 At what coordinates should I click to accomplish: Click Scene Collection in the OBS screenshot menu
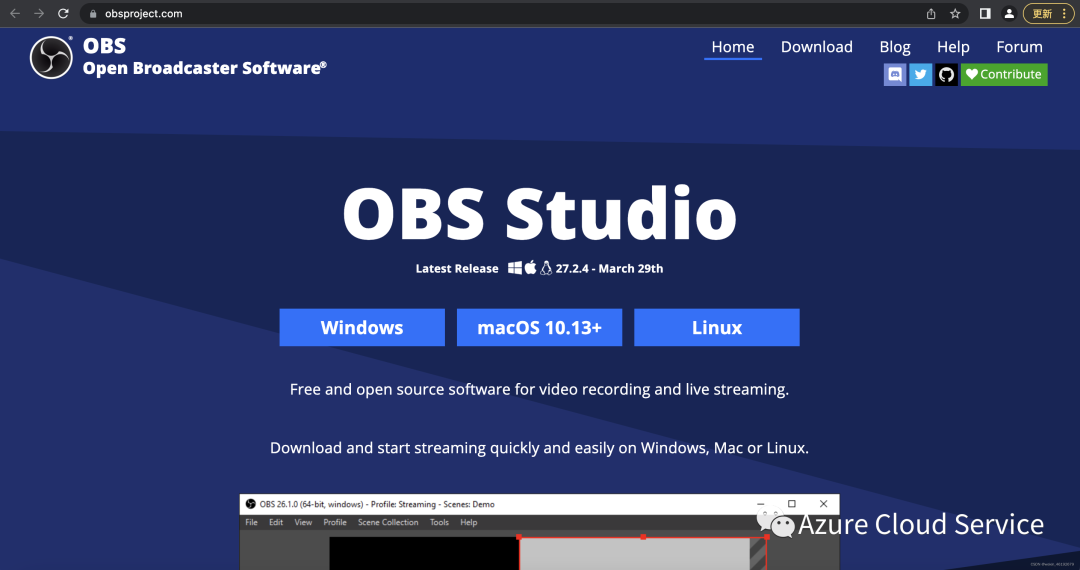coord(388,522)
